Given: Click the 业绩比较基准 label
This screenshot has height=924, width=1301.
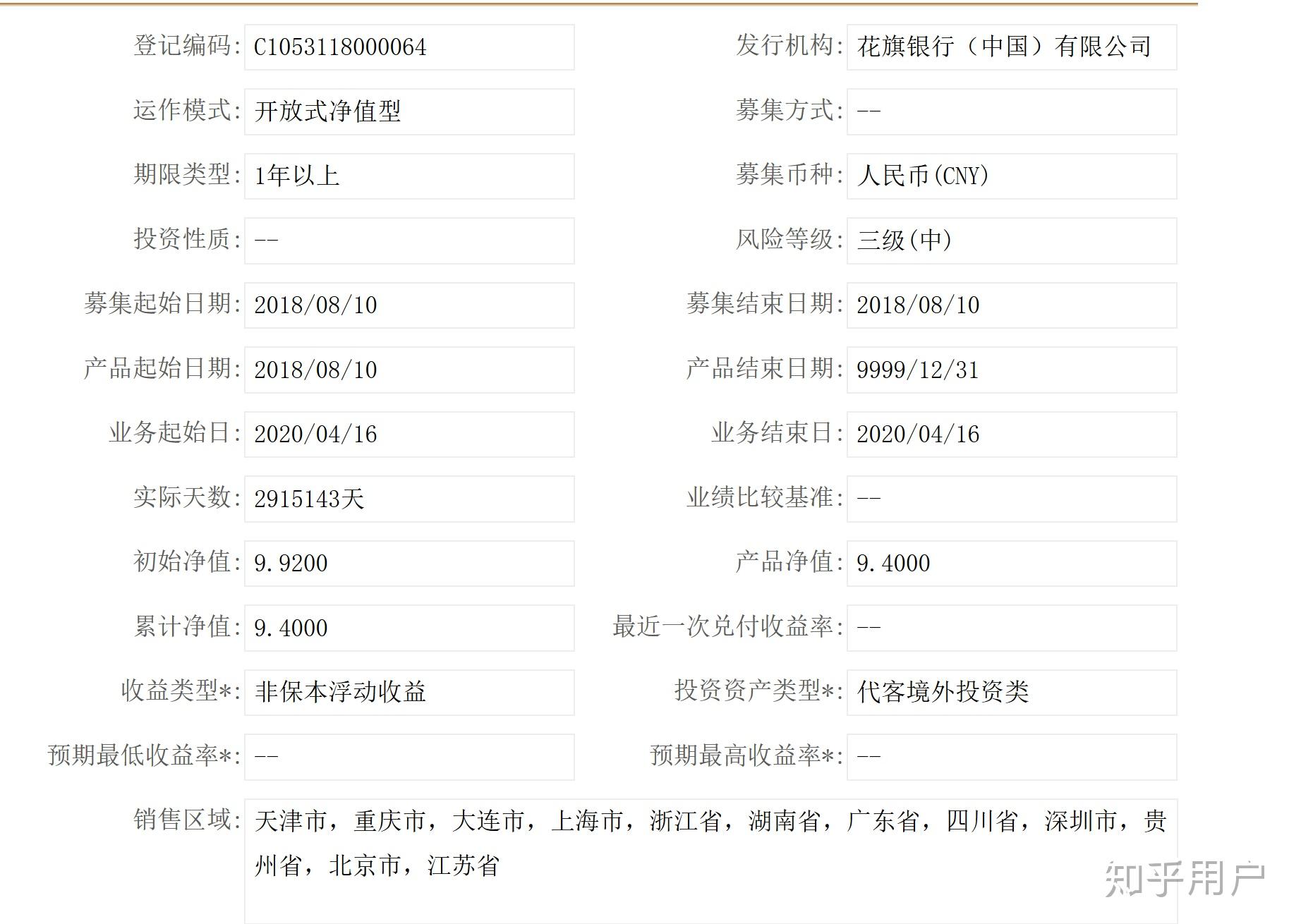Looking at the screenshot, I should click(x=765, y=497).
